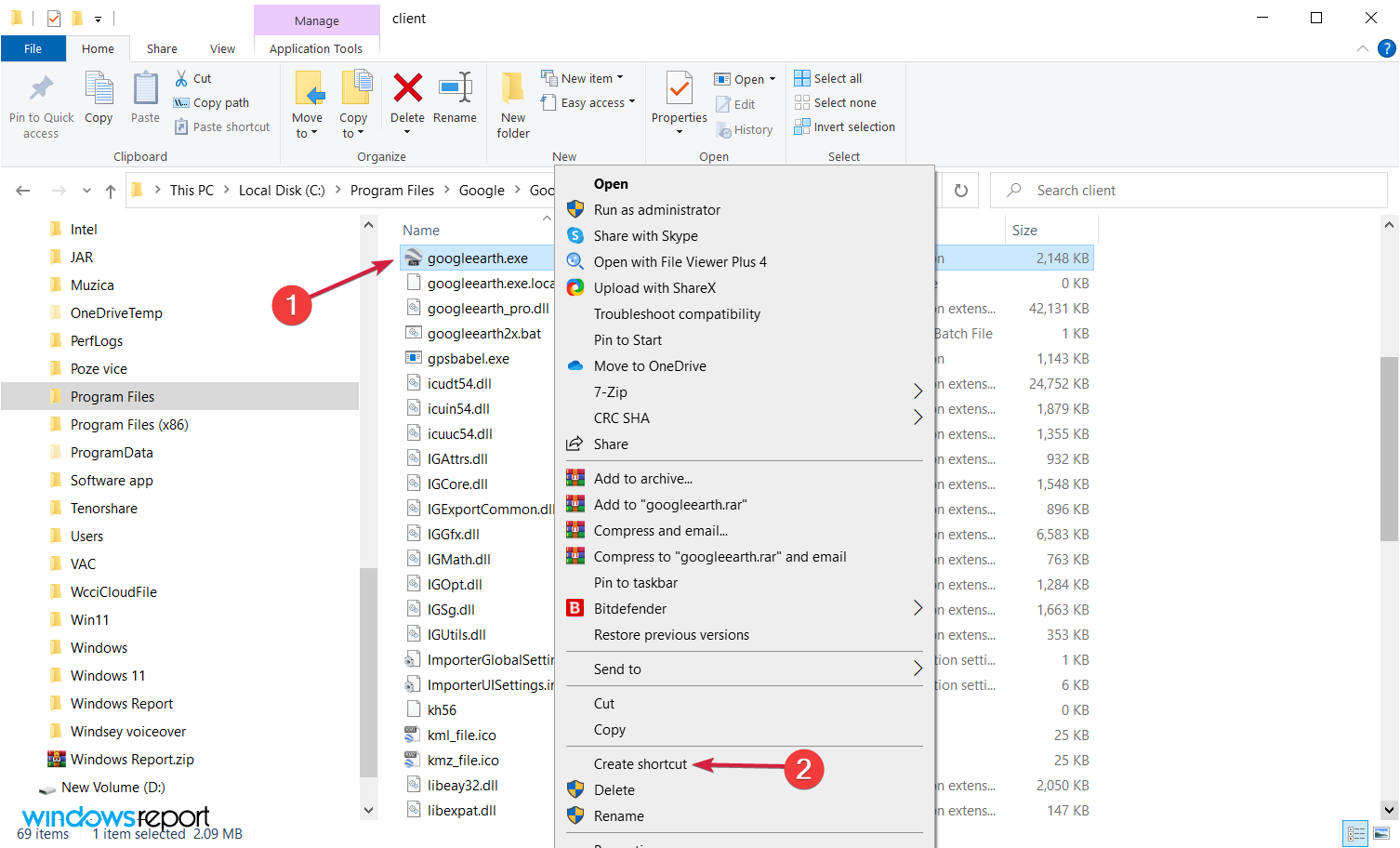The width and height of the screenshot is (1400, 848).
Task: Expand the Bitdefender submenu
Action: pos(917,609)
